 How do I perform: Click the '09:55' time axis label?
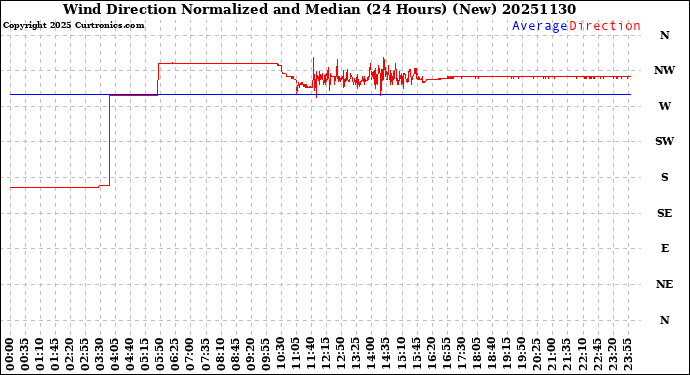click(265, 355)
